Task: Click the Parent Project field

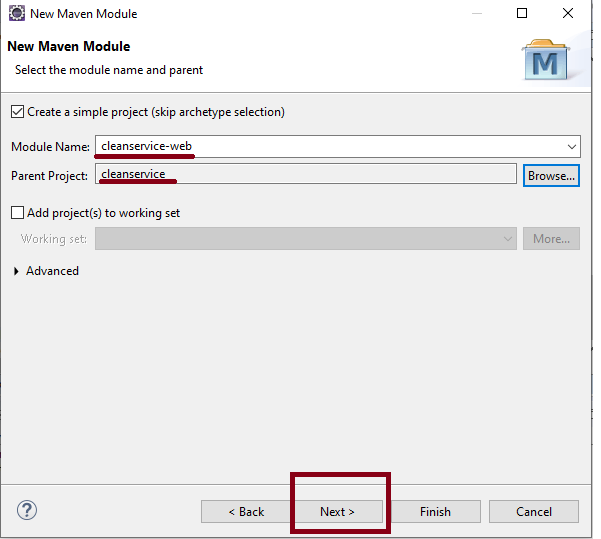Action: (x=305, y=175)
